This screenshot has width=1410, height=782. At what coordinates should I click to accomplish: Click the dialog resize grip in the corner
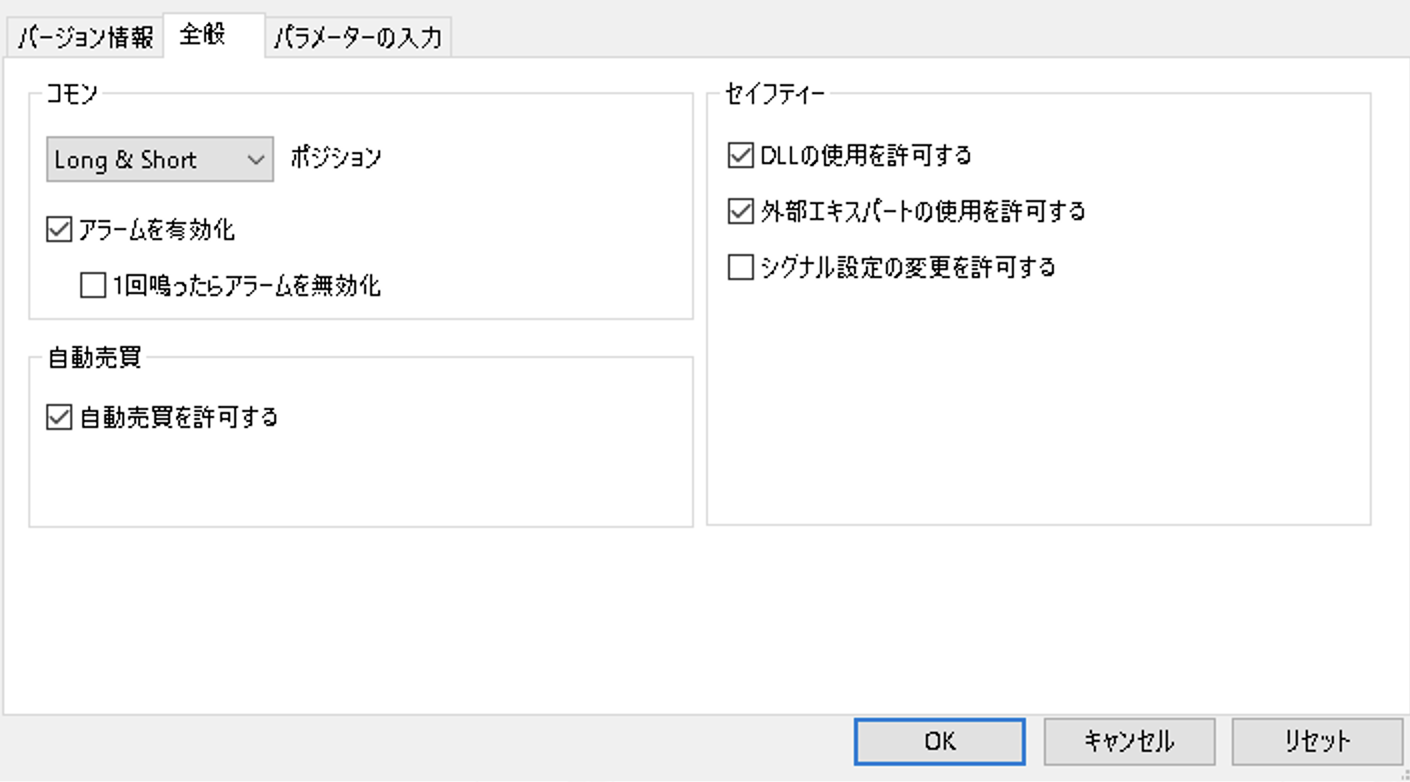pyautogui.click(x=1402, y=774)
